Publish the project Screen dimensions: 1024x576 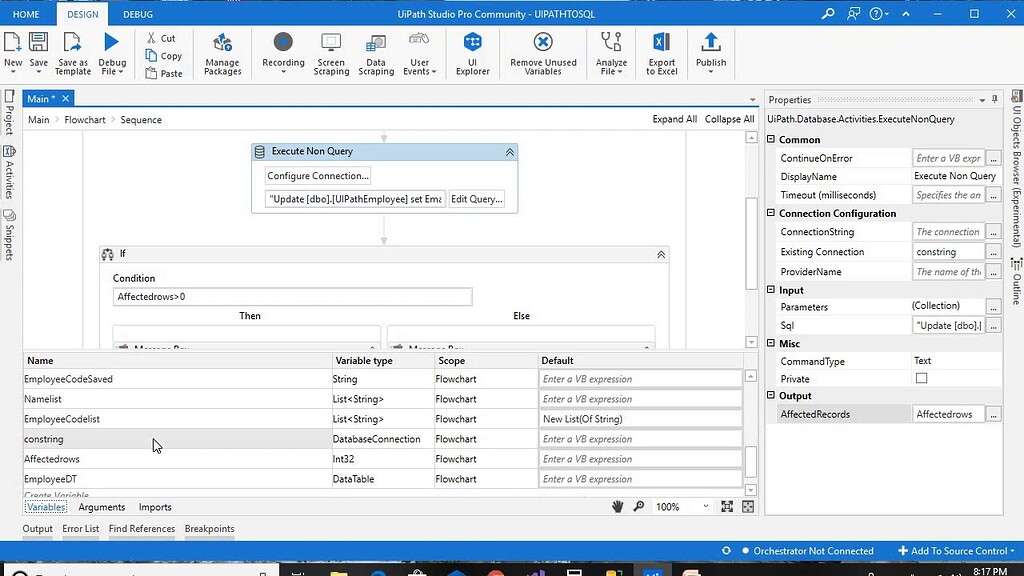coord(710,54)
